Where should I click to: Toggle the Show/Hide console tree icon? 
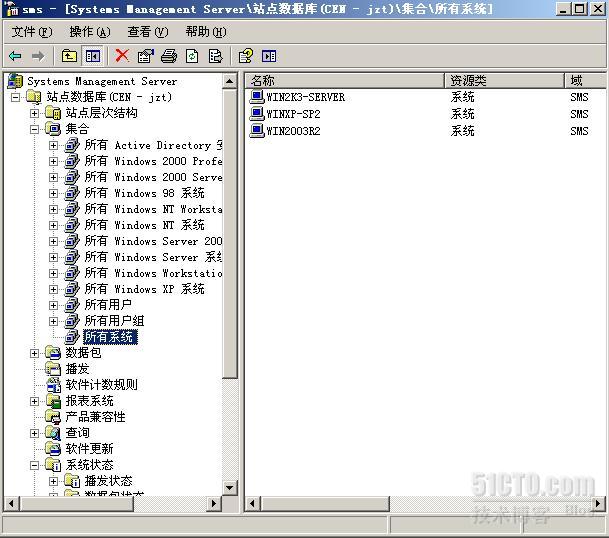click(92, 56)
